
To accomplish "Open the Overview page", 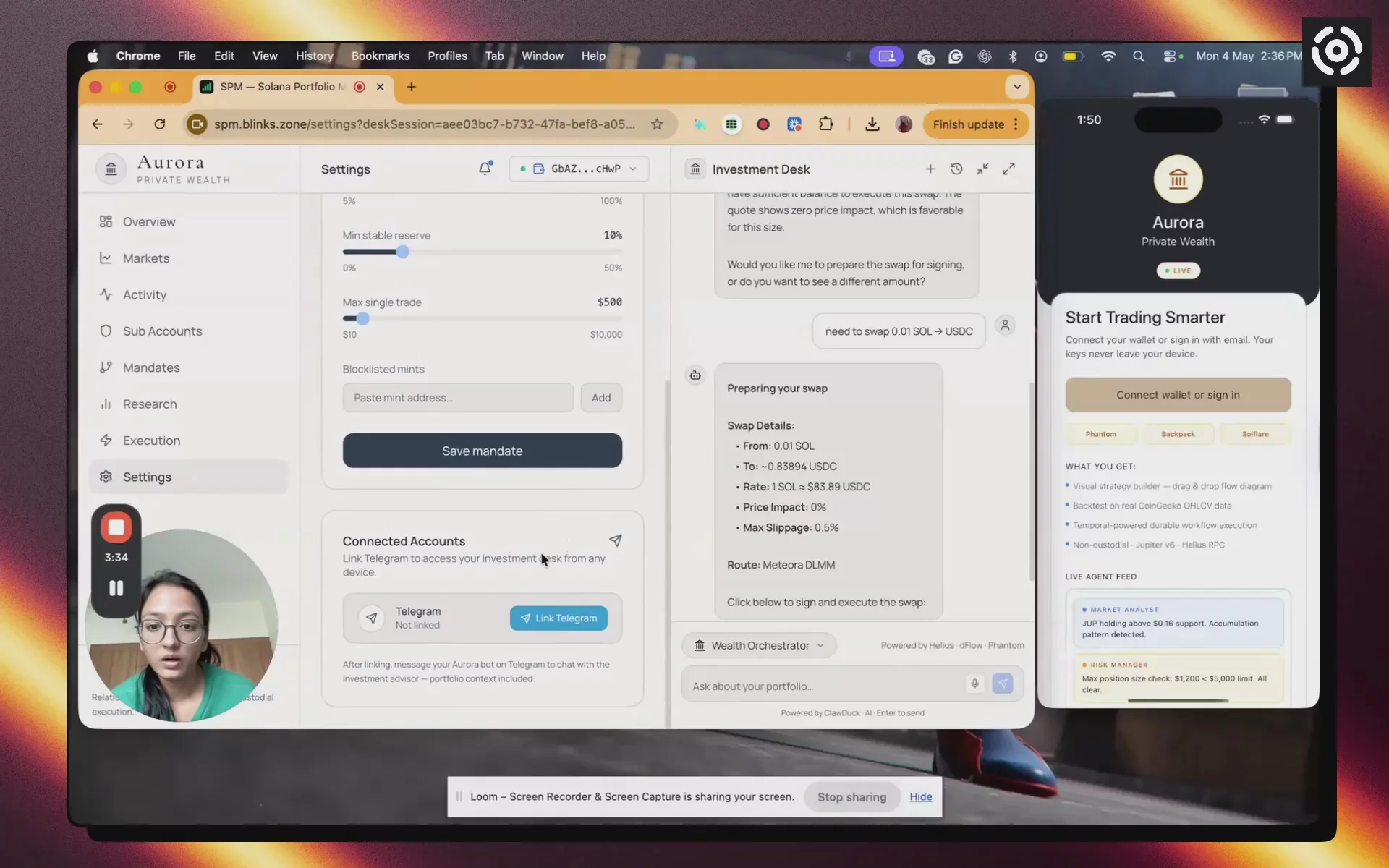I will tap(188, 221).
